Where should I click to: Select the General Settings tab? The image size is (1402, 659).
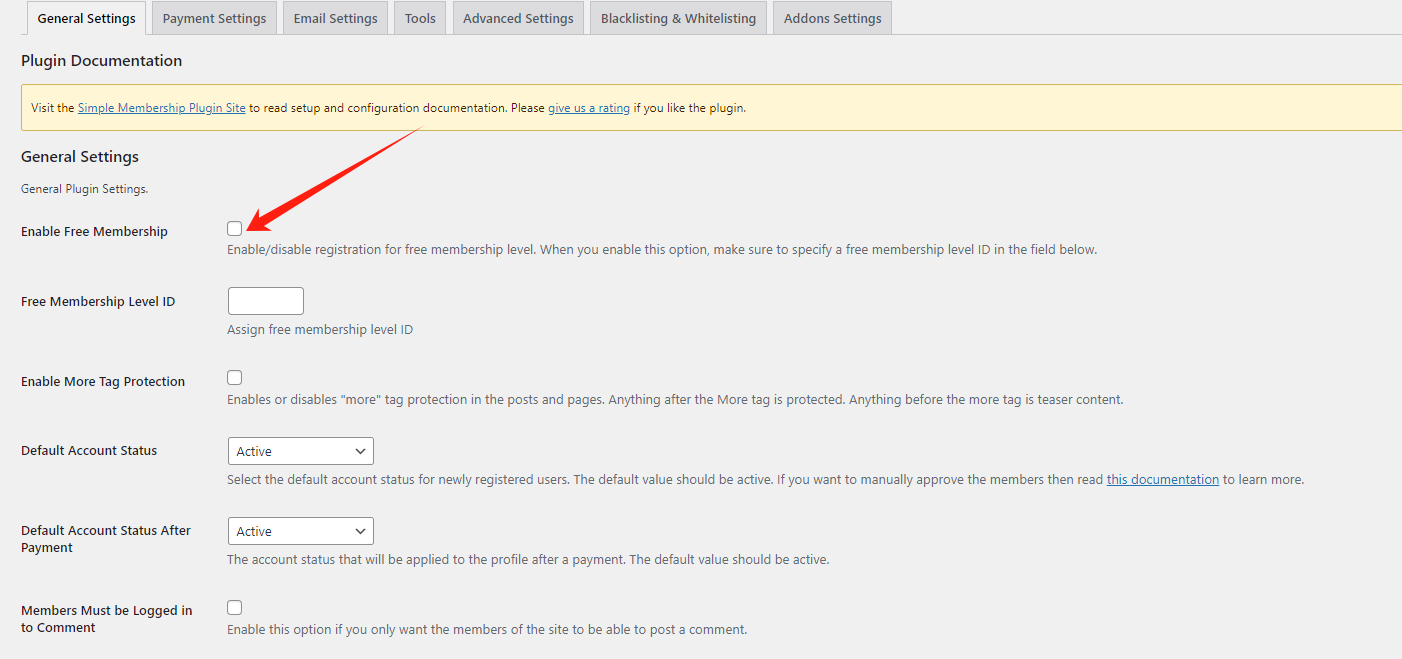86,18
